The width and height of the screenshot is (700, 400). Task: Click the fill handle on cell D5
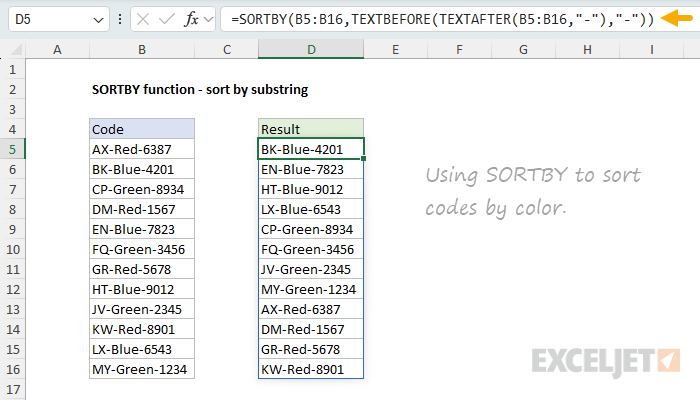(364, 158)
